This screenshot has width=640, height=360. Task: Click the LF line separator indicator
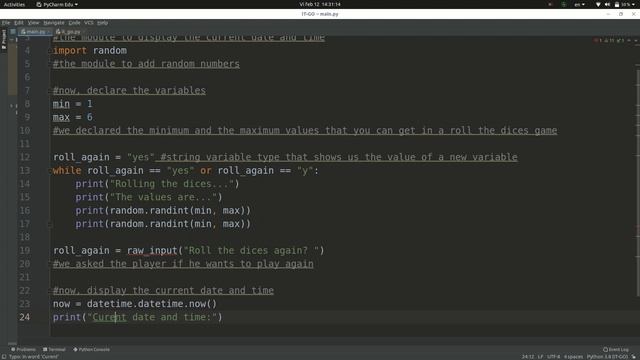pyautogui.click(x=540, y=357)
